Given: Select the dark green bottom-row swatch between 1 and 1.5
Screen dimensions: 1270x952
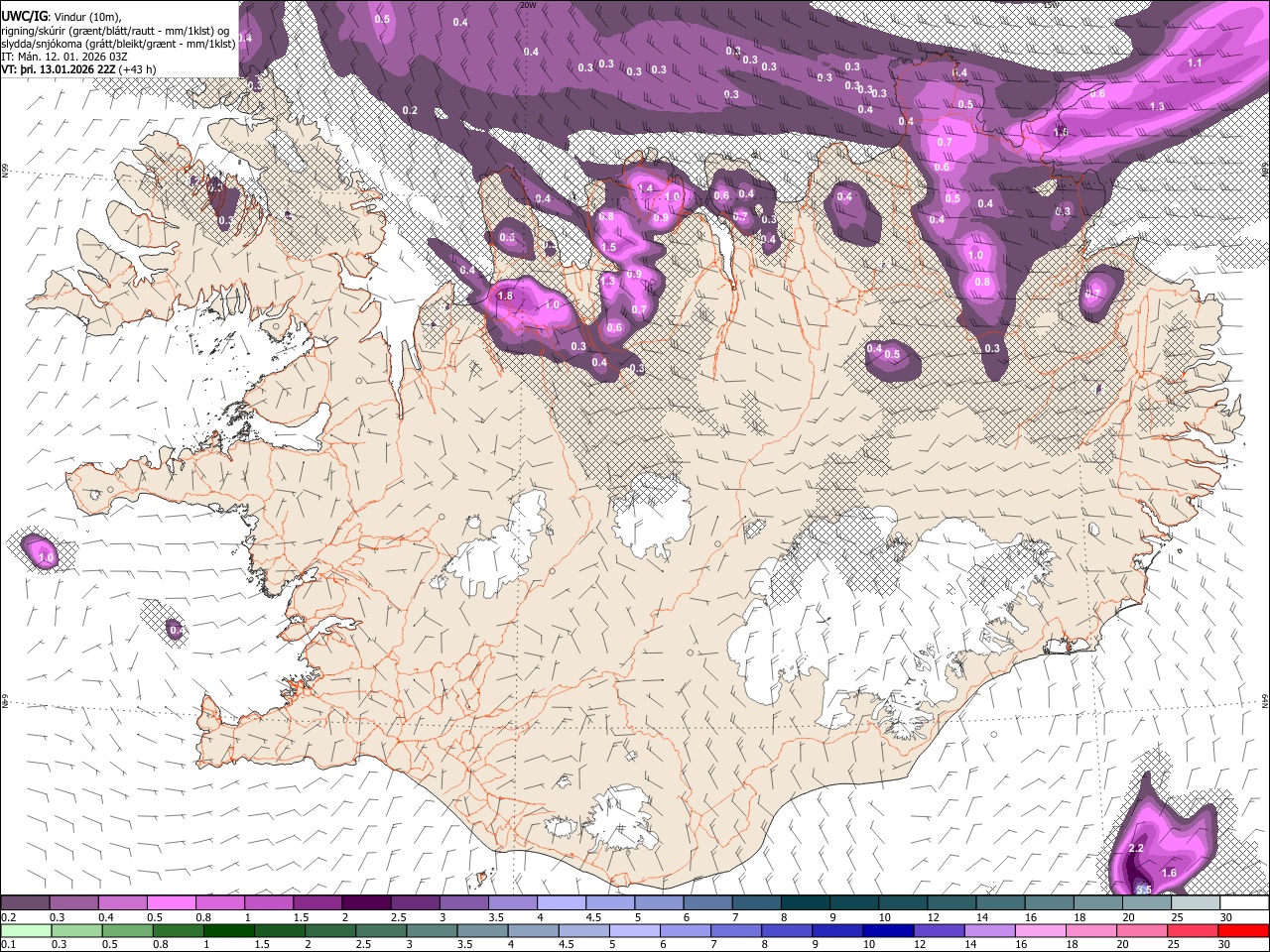Looking at the screenshot, I should tap(228, 931).
